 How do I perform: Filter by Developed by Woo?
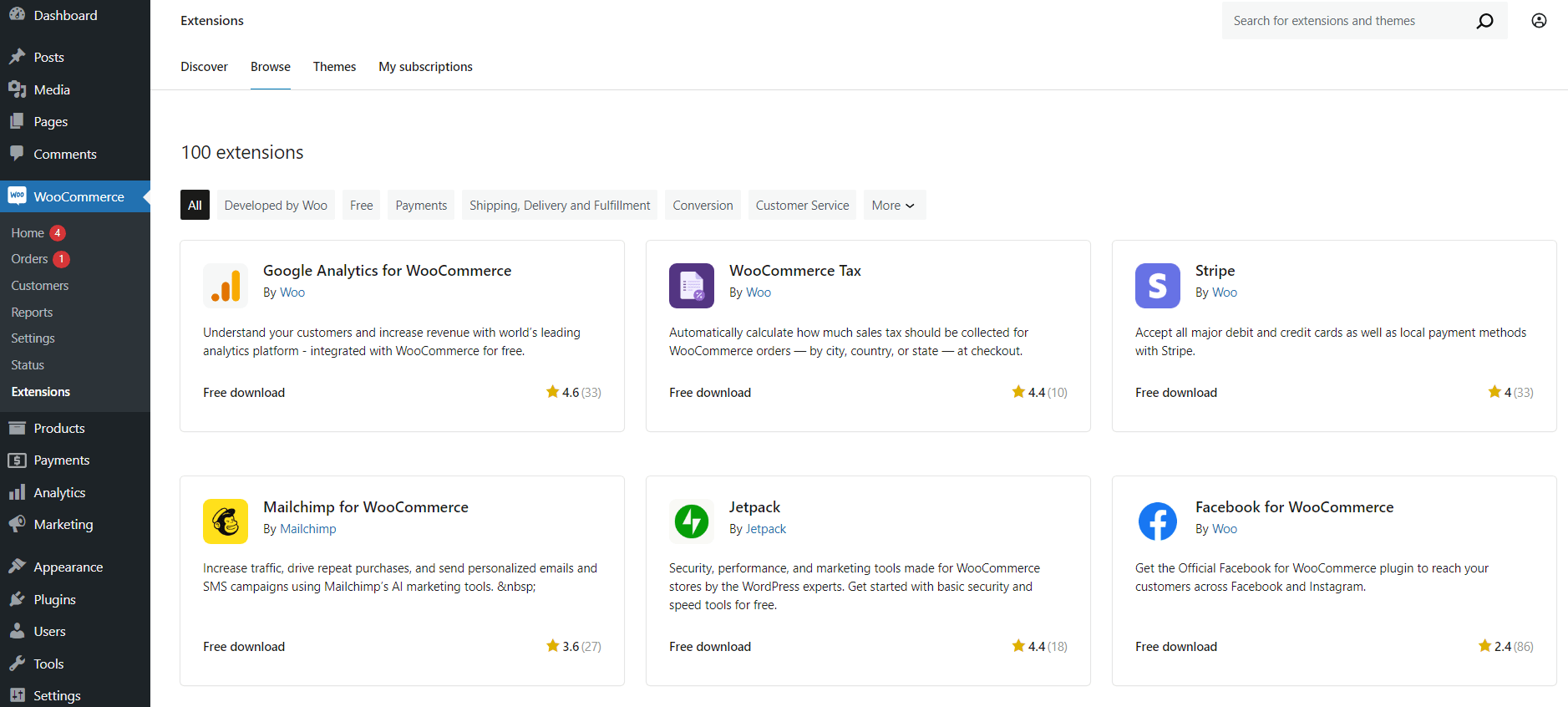[276, 205]
